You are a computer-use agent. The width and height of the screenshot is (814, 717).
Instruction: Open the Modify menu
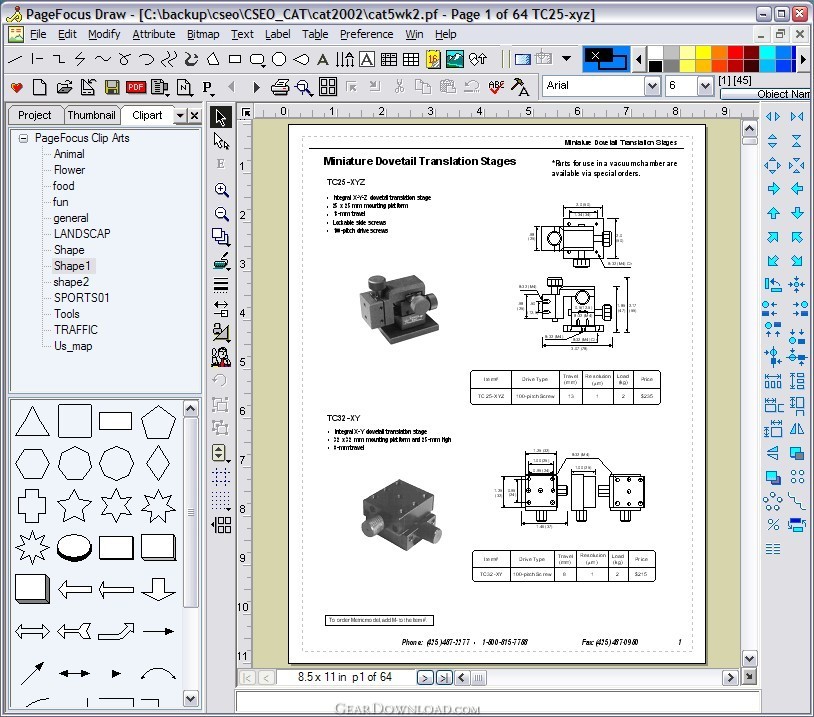pos(104,34)
